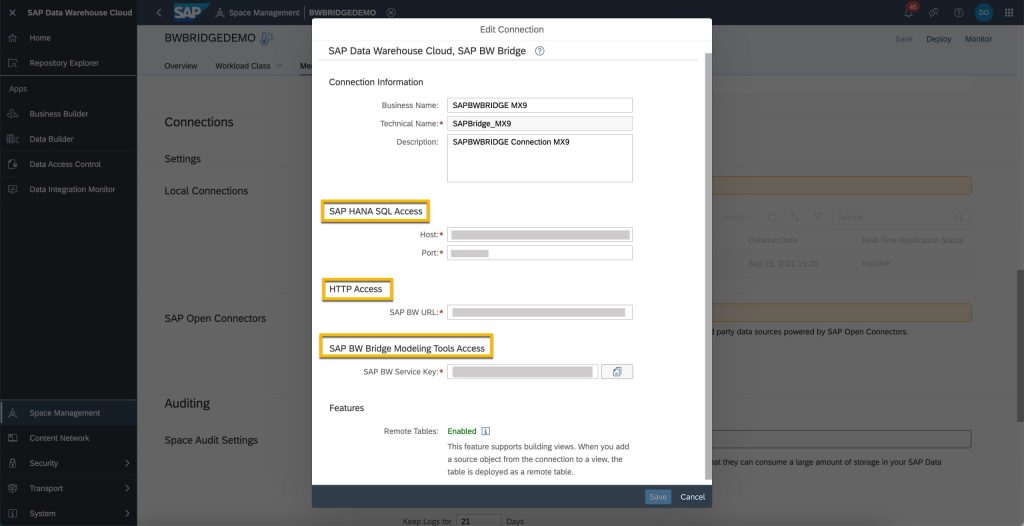
Task: Click the refresh icon in connections toolbar
Action: tap(772, 217)
